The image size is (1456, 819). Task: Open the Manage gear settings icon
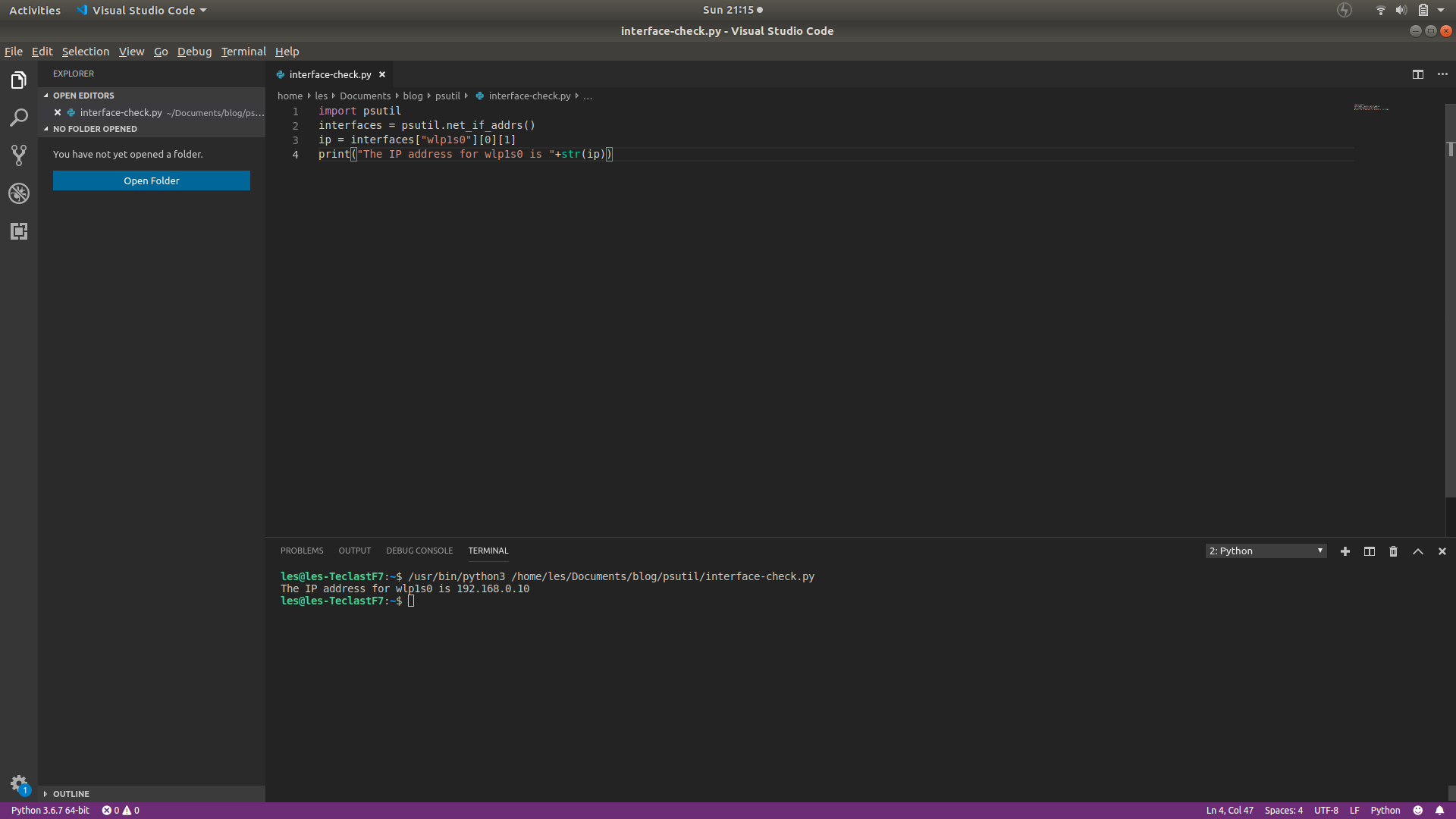click(19, 783)
